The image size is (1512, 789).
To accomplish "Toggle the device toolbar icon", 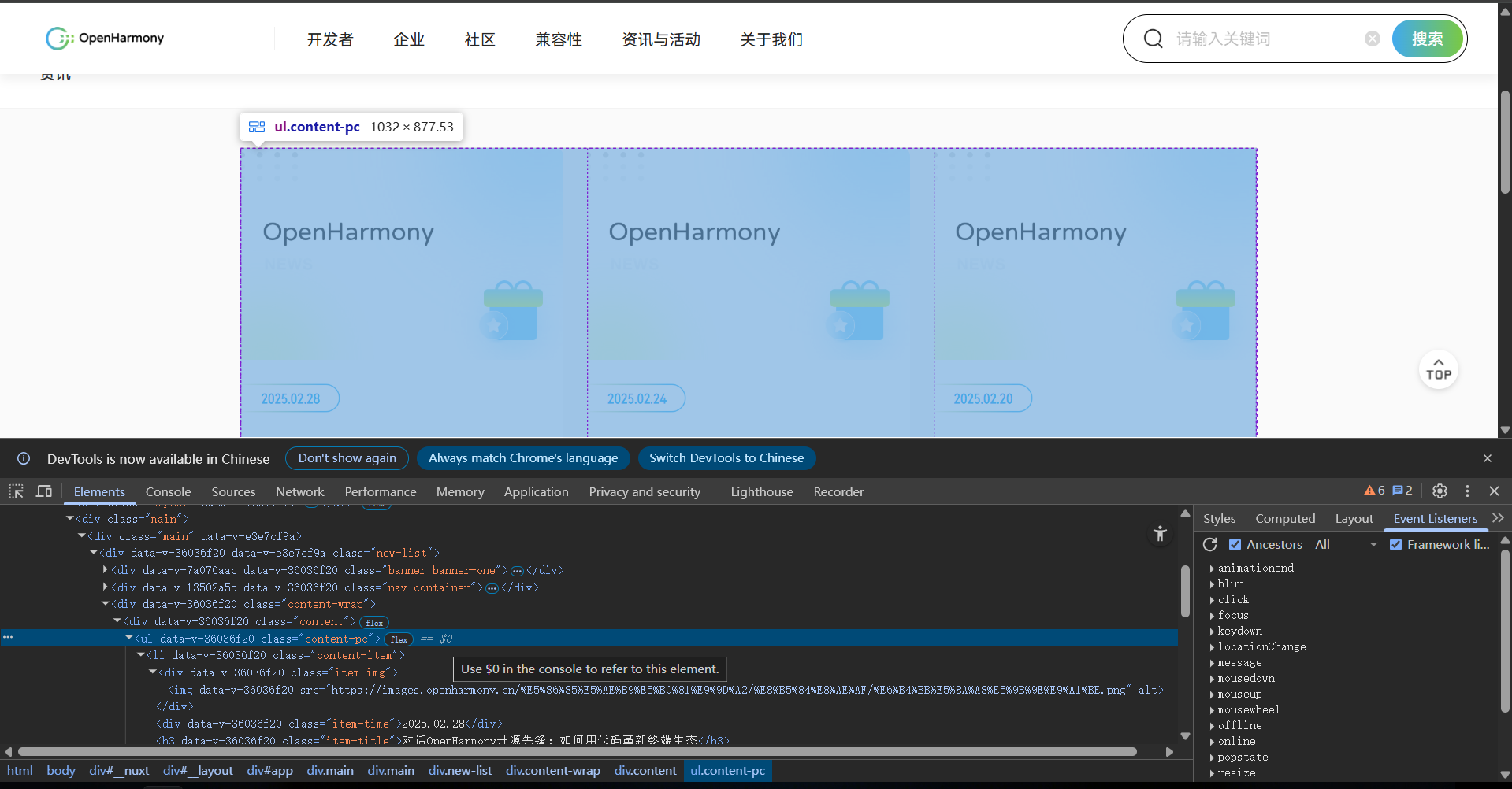I will click(44, 491).
